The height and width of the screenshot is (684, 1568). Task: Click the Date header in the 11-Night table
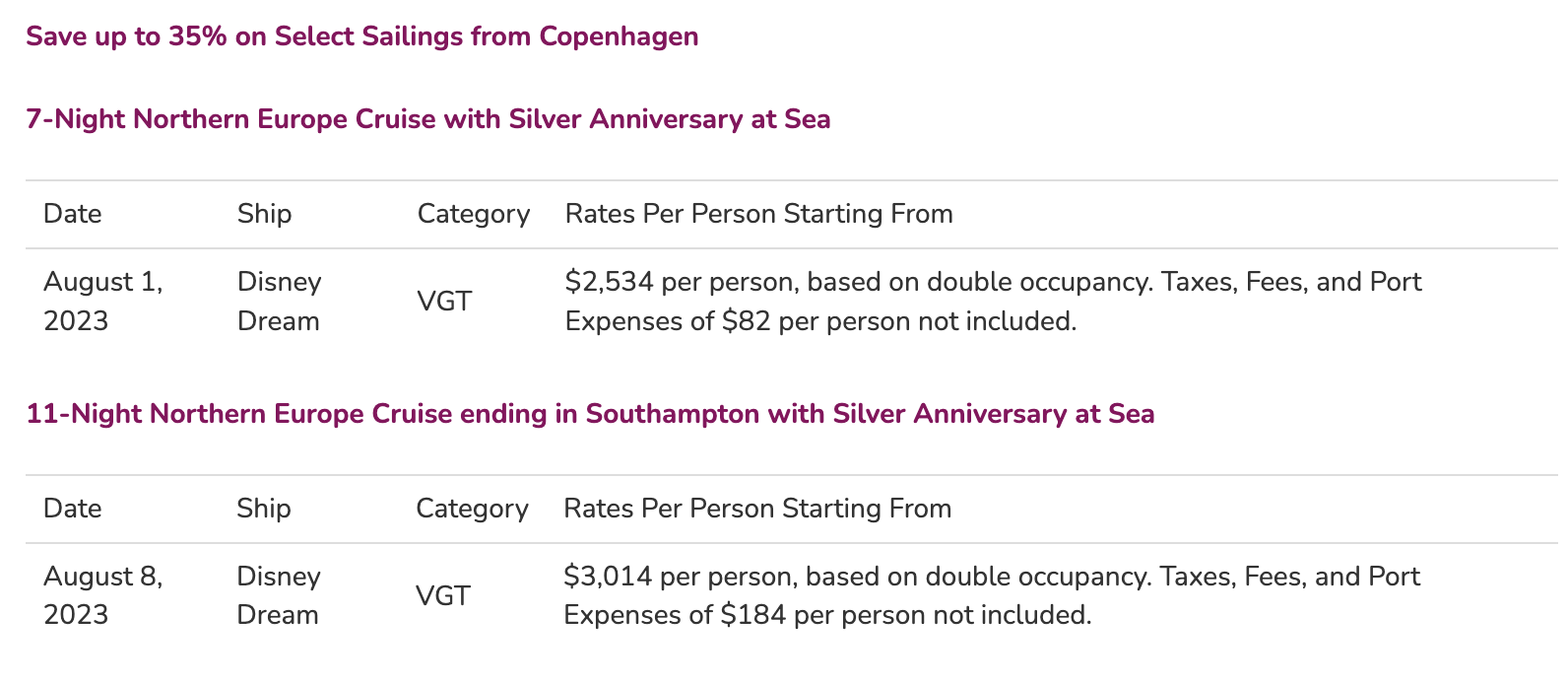coord(73,509)
